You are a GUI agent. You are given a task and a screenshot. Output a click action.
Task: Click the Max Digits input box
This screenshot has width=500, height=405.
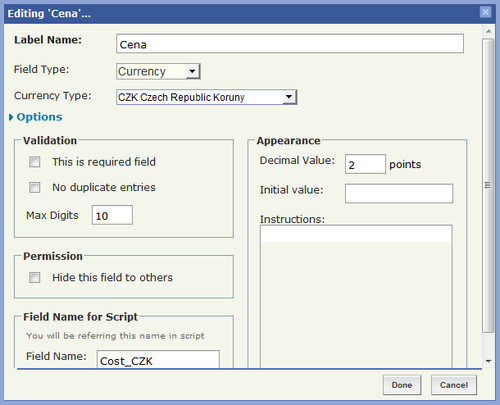click(112, 215)
